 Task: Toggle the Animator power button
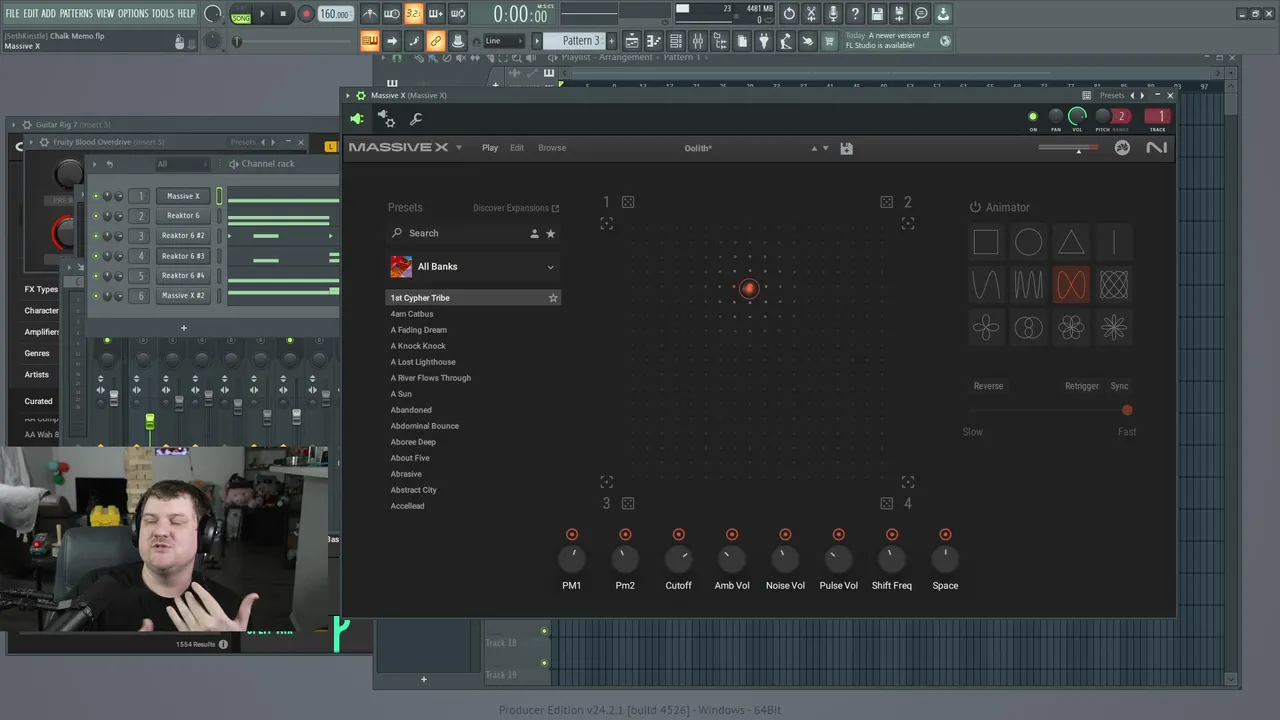point(975,207)
